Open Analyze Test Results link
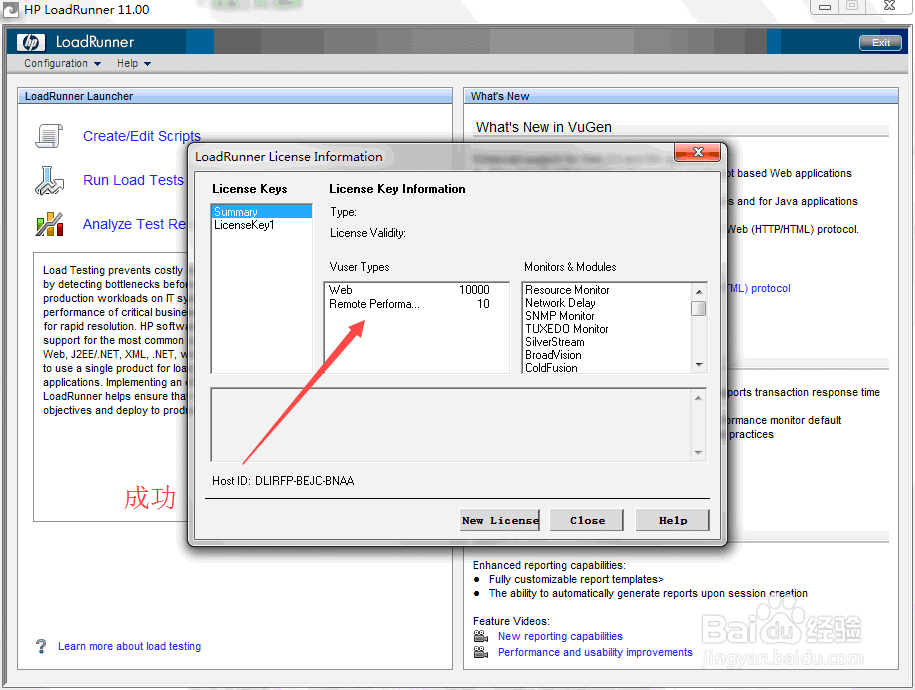The height and width of the screenshot is (690, 915). [135, 224]
